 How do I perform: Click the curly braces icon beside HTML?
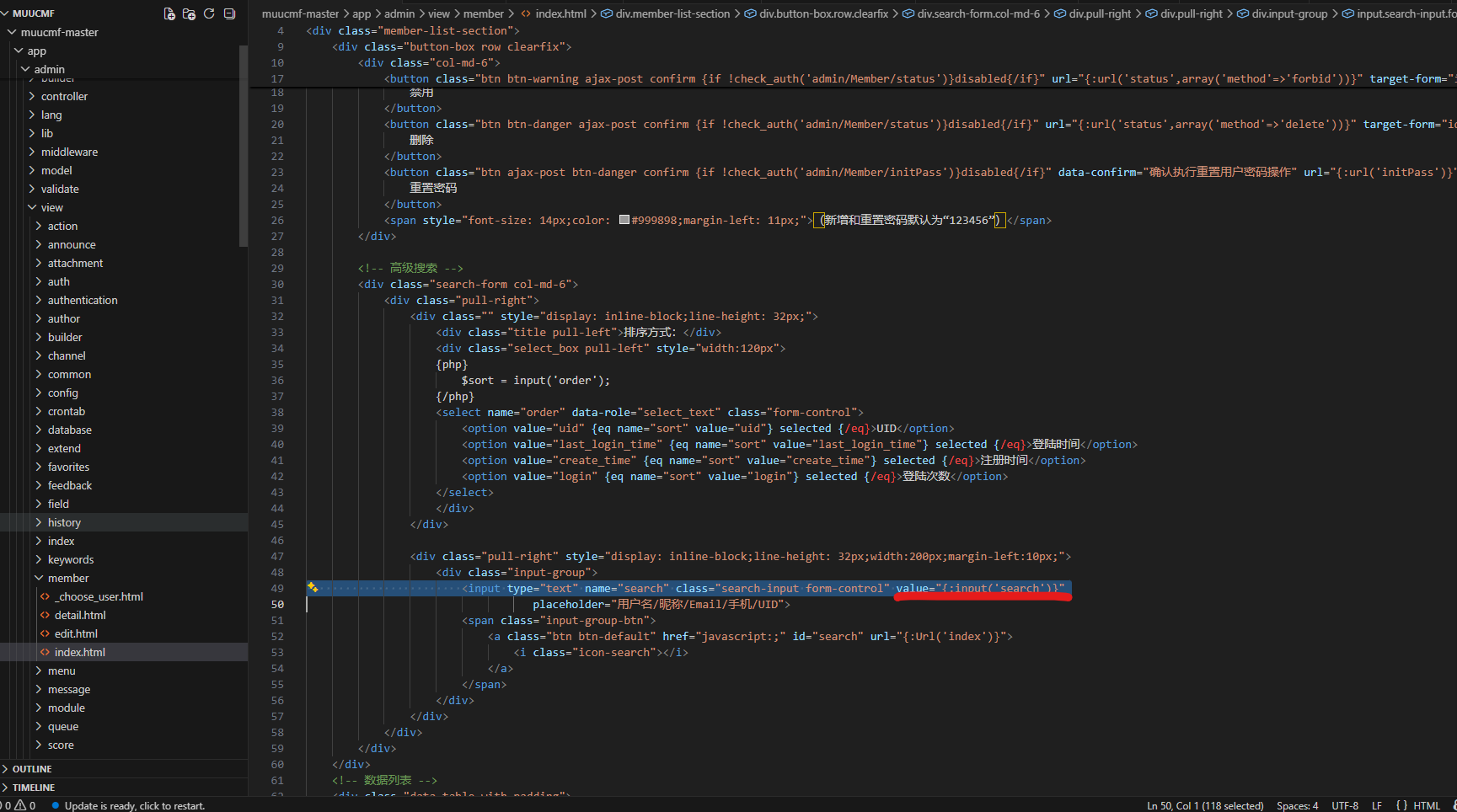click(x=1401, y=805)
